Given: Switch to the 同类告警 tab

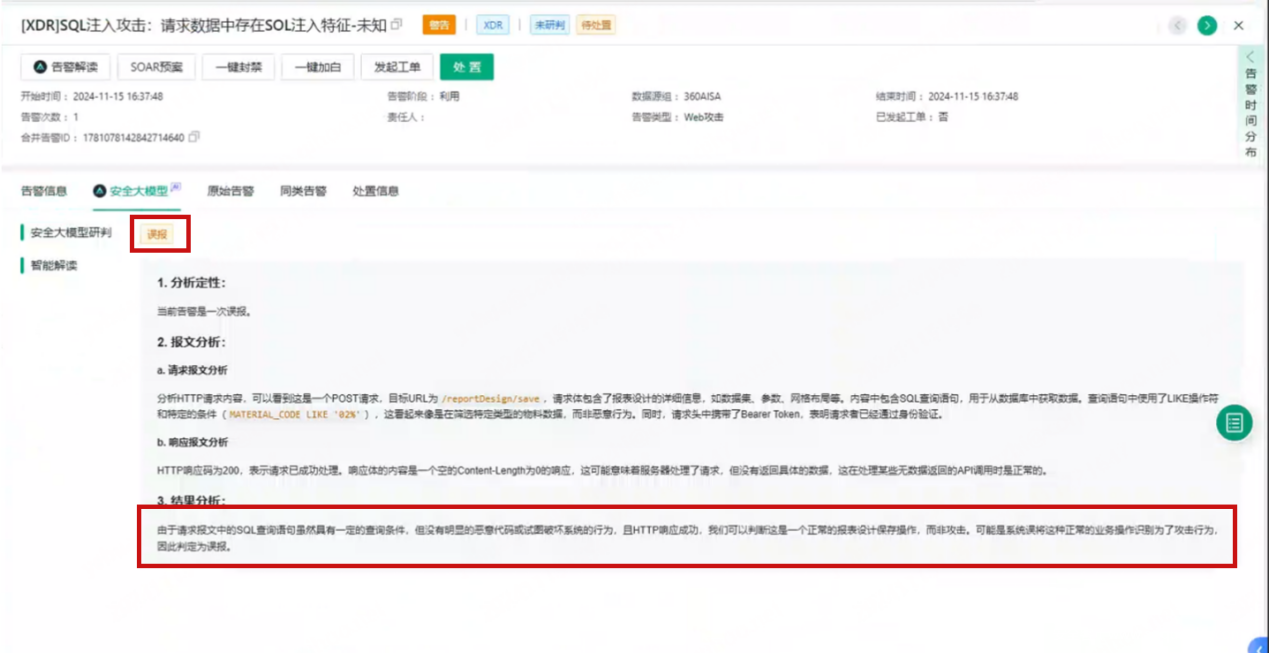Looking at the screenshot, I should tap(303, 191).
